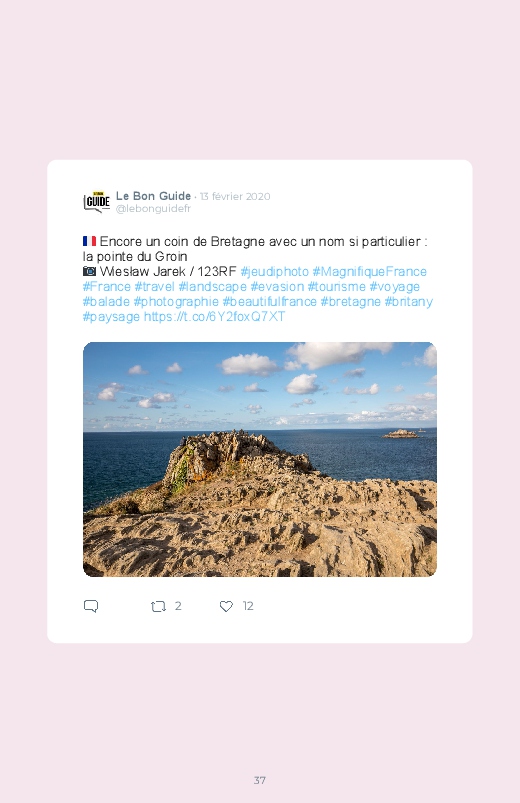This screenshot has height=803, width=520.
Task: Open the Le Bon Guide account name
Action: point(153,196)
